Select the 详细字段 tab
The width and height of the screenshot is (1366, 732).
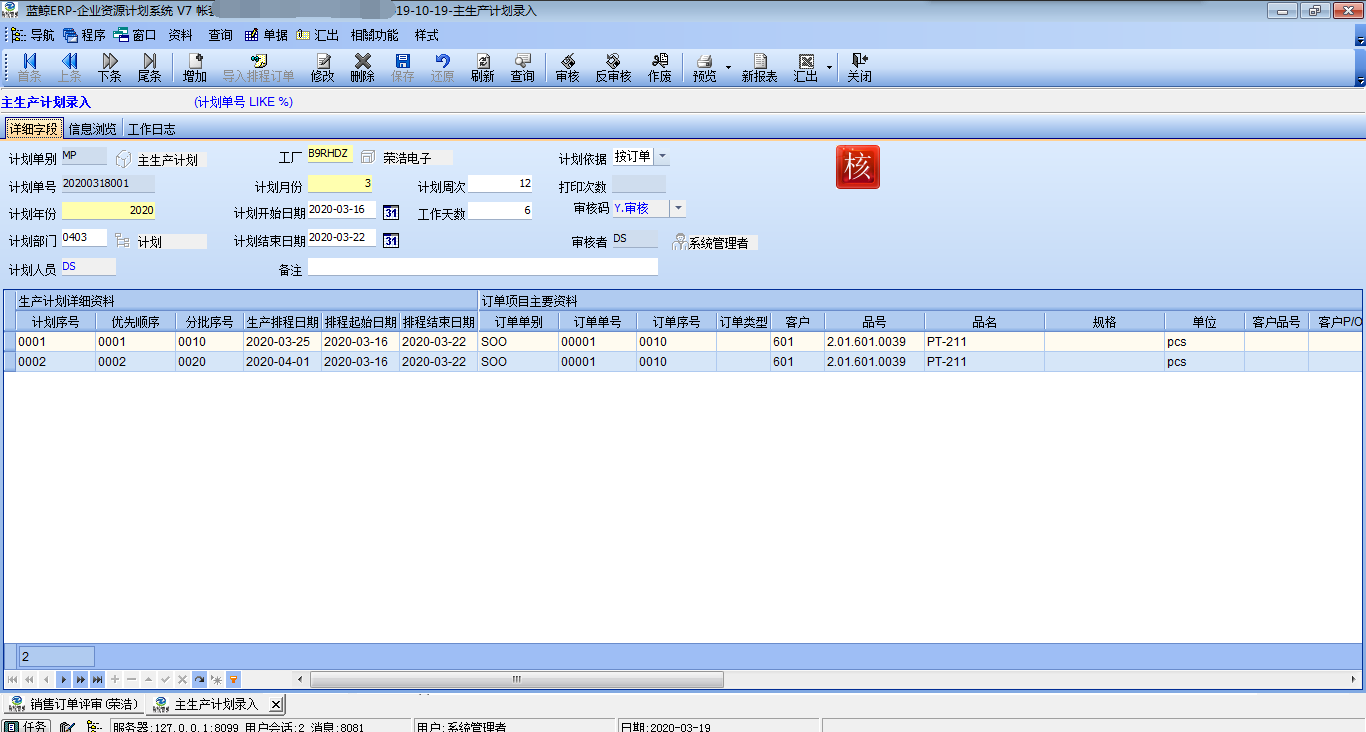[x=33, y=129]
